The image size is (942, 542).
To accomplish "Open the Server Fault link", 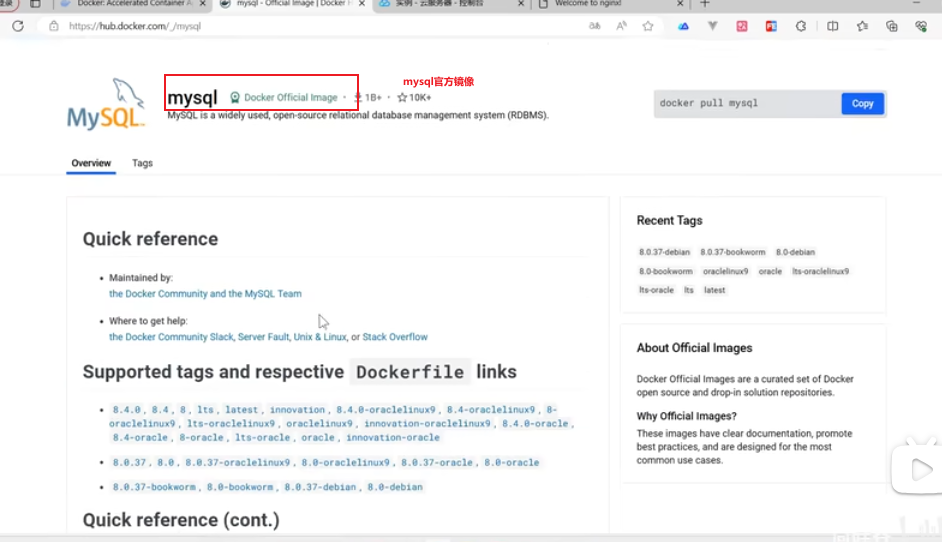I will (x=263, y=337).
